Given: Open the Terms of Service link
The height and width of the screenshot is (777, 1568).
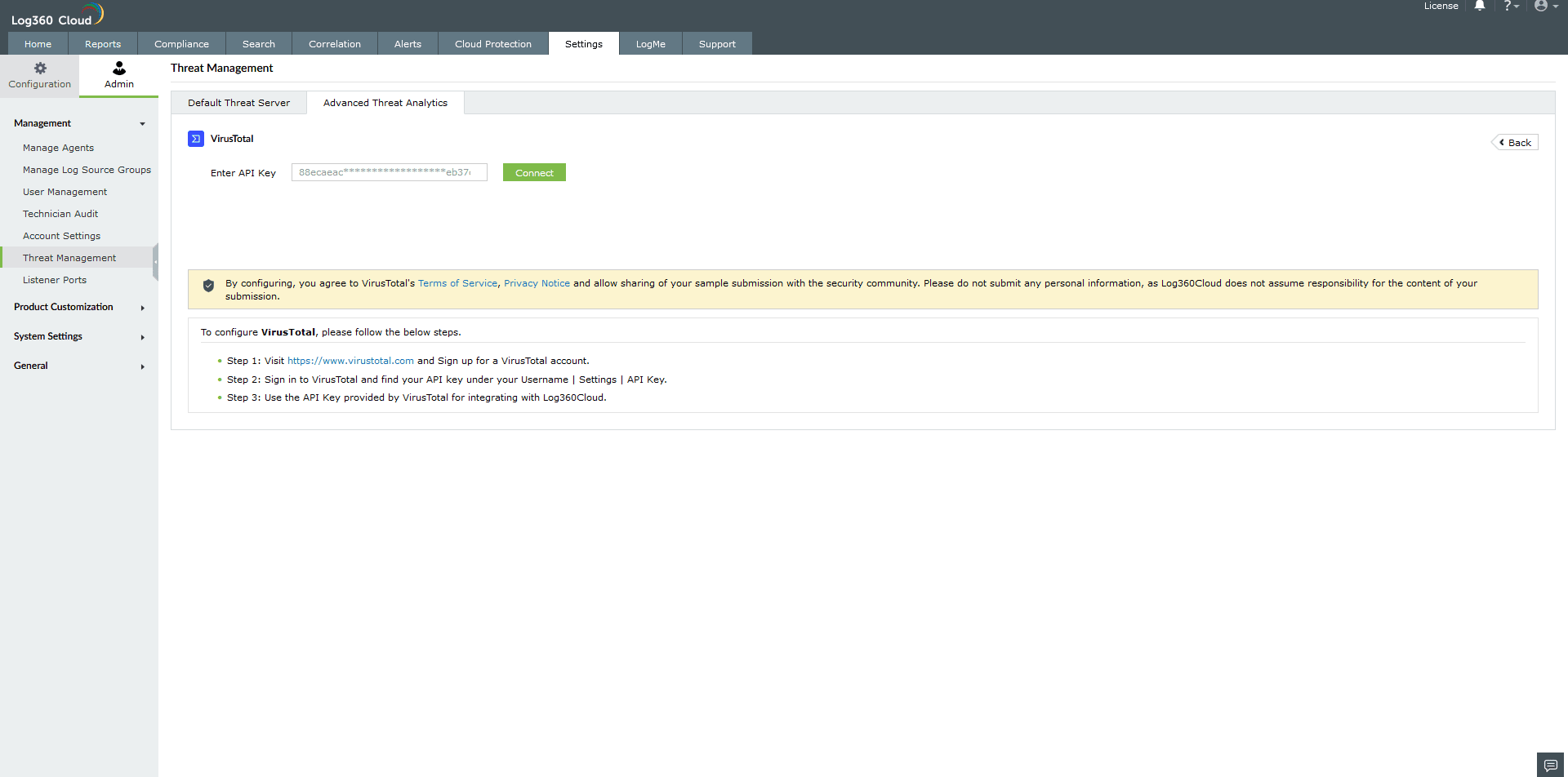Looking at the screenshot, I should pyautogui.click(x=457, y=283).
